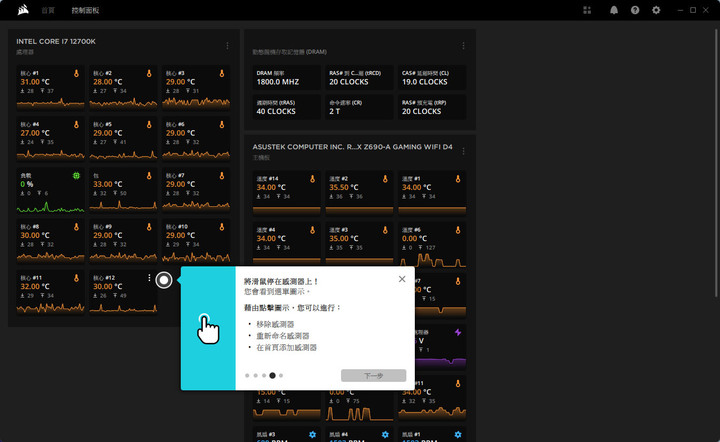This screenshot has width=720, height=442.
Task: Open the notifications bell
Action: pos(613,10)
